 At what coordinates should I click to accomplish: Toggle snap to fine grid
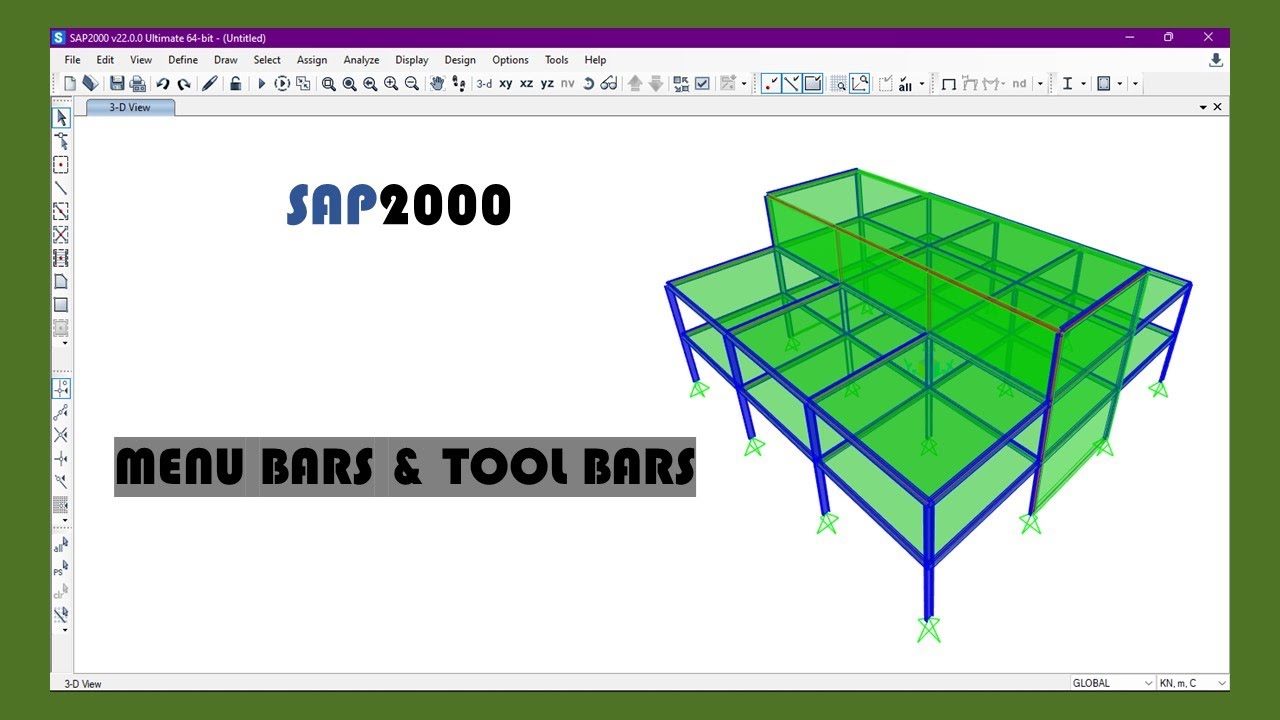point(61,505)
